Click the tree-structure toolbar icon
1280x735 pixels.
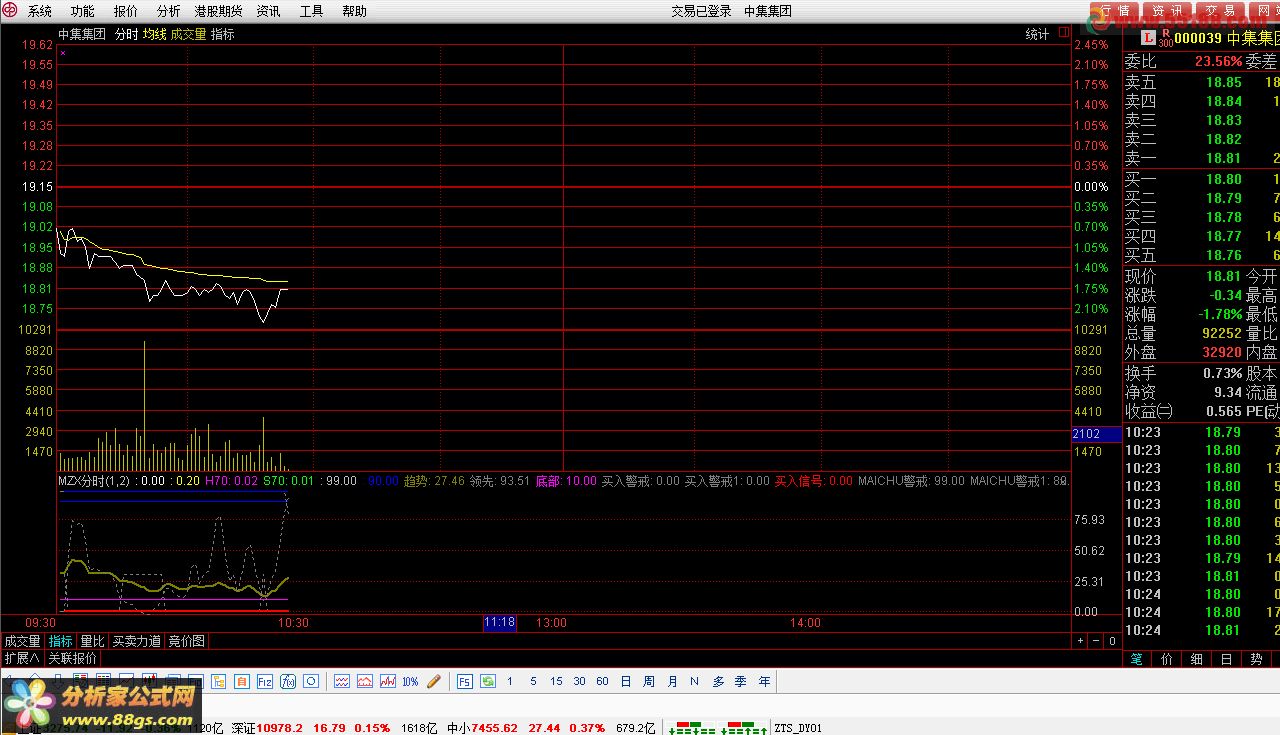click(218, 681)
